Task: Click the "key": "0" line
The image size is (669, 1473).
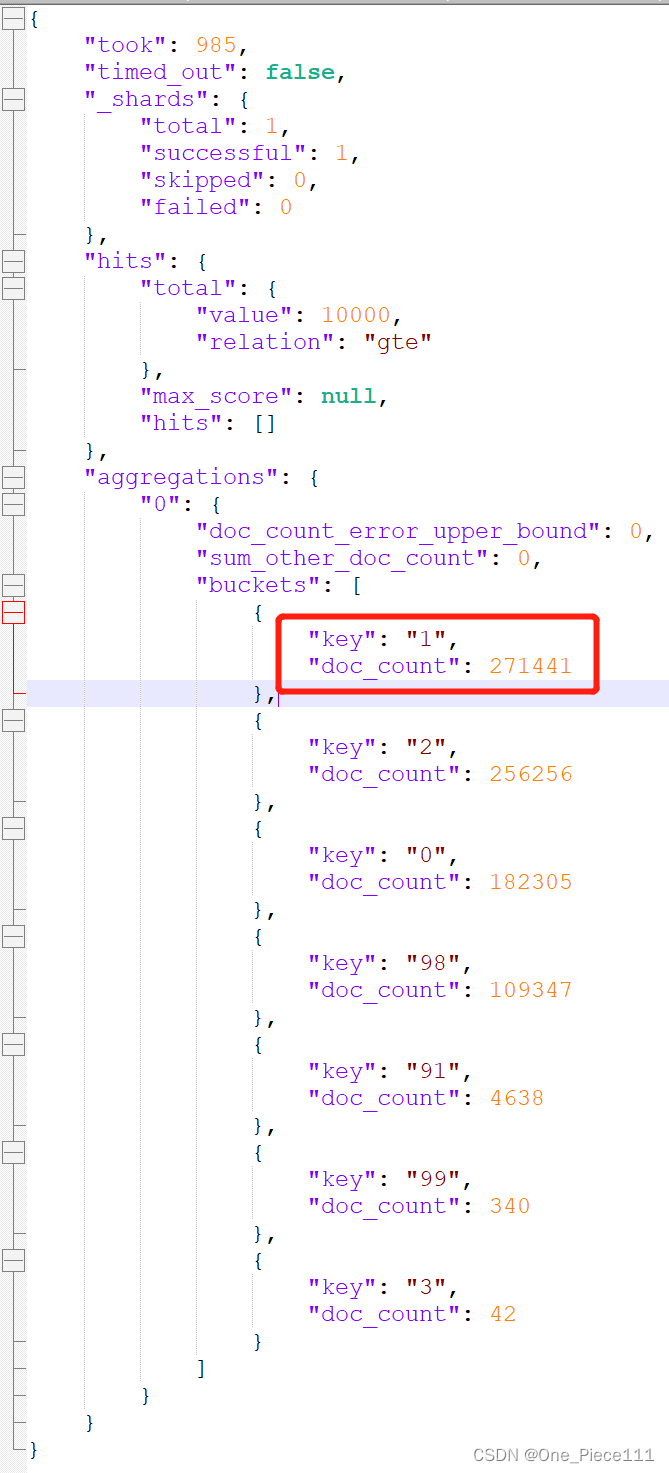Action: pos(383,855)
